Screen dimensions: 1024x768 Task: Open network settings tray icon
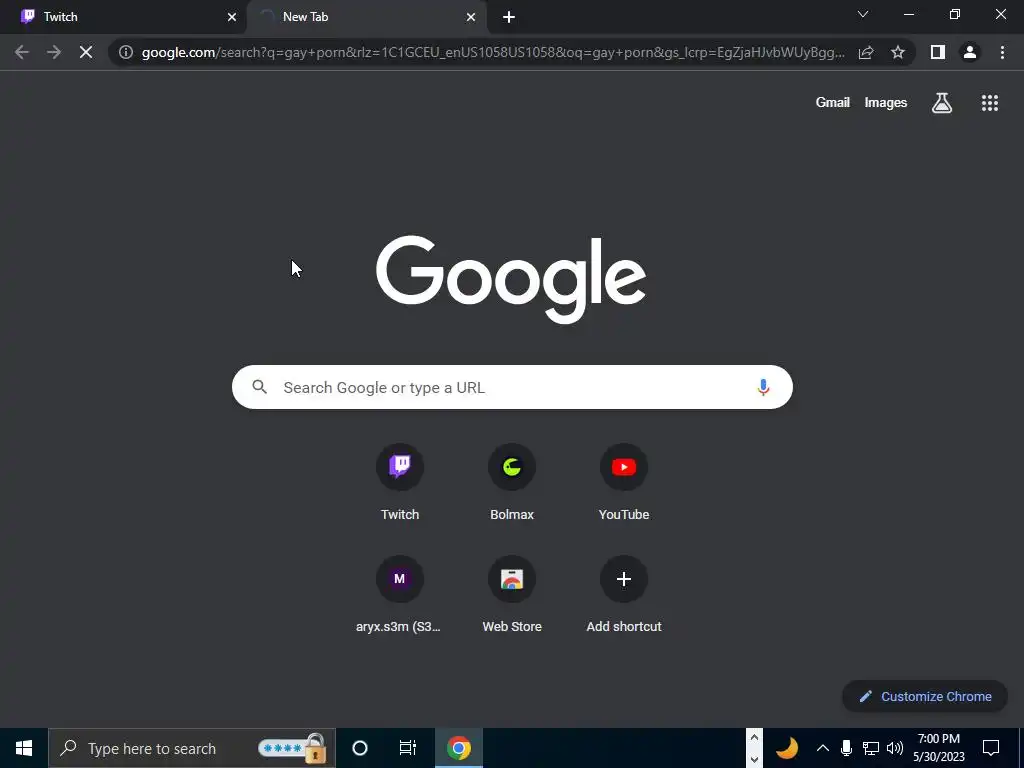[x=871, y=748]
